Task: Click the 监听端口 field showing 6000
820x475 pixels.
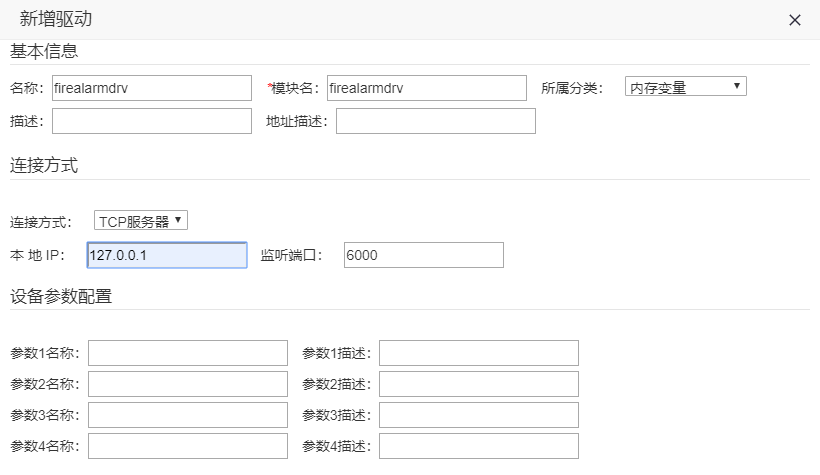Action: coord(424,255)
